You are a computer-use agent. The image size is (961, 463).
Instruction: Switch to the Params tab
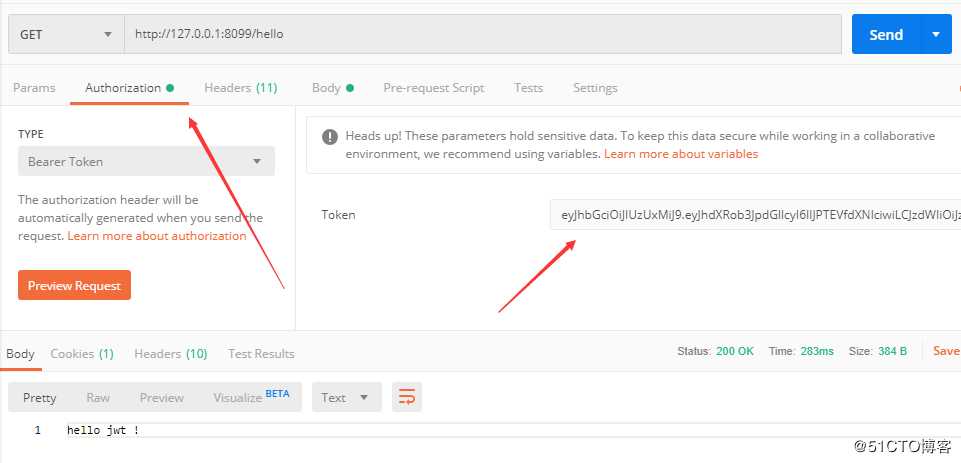coord(34,88)
